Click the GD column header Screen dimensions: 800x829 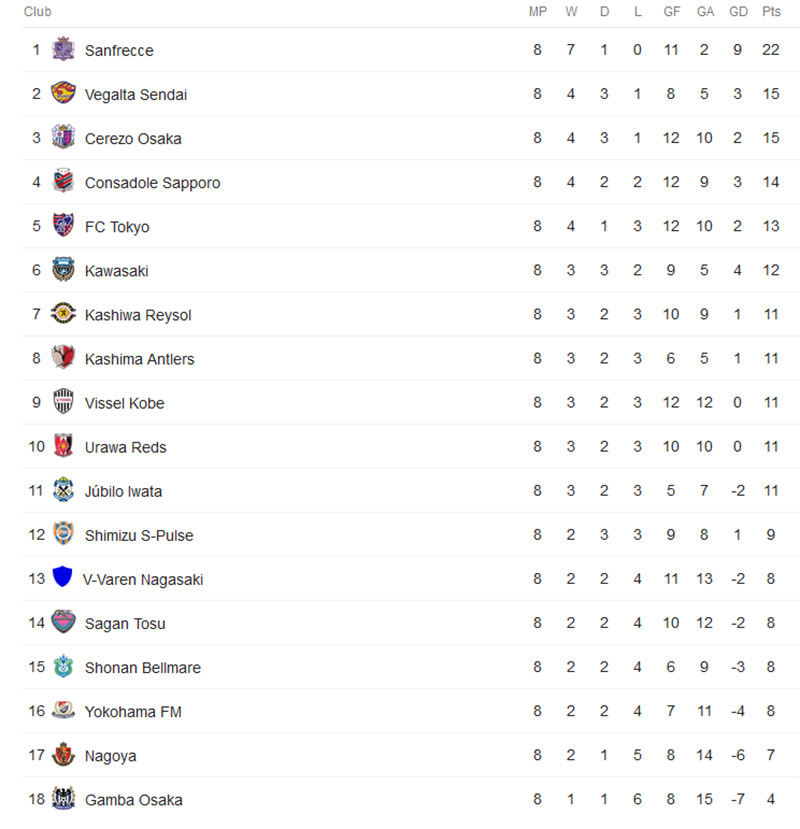[738, 12]
